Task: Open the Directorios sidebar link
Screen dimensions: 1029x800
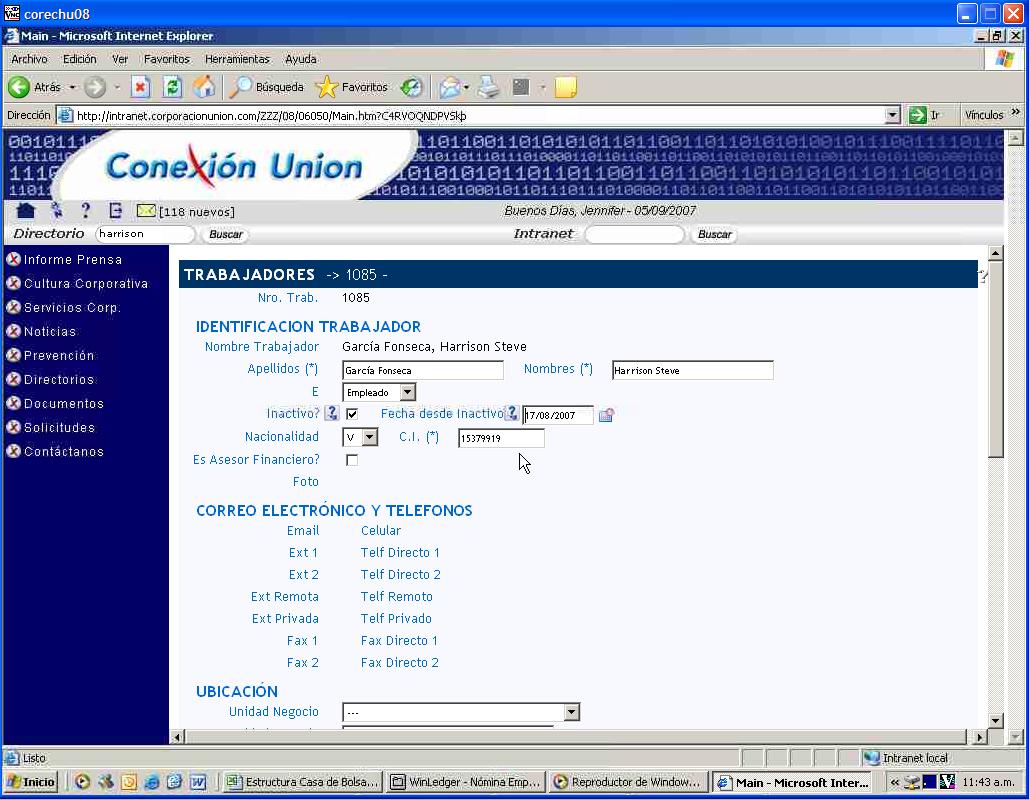Action: pos(59,379)
